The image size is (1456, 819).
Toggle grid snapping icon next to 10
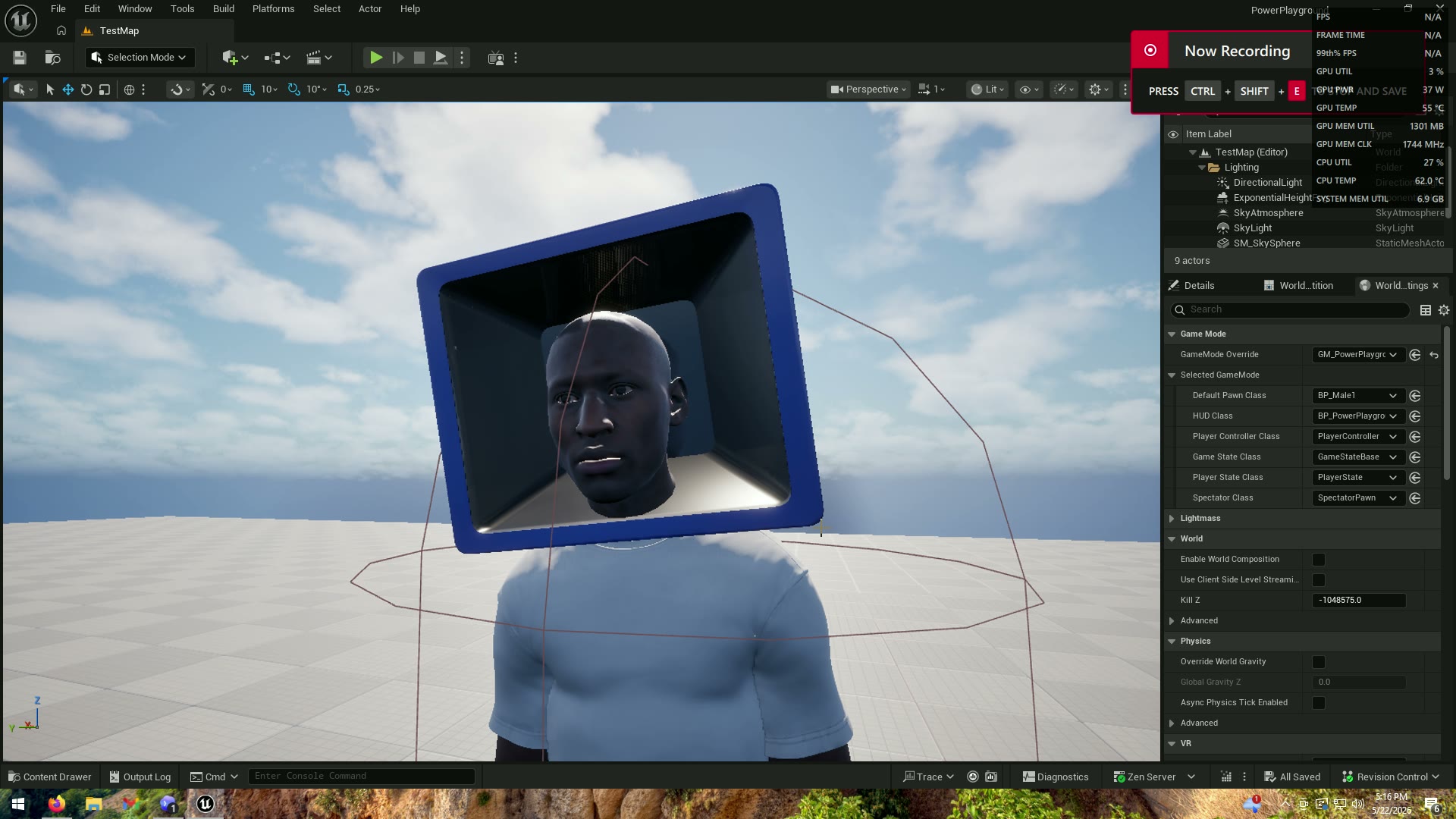pyautogui.click(x=248, y=89)
